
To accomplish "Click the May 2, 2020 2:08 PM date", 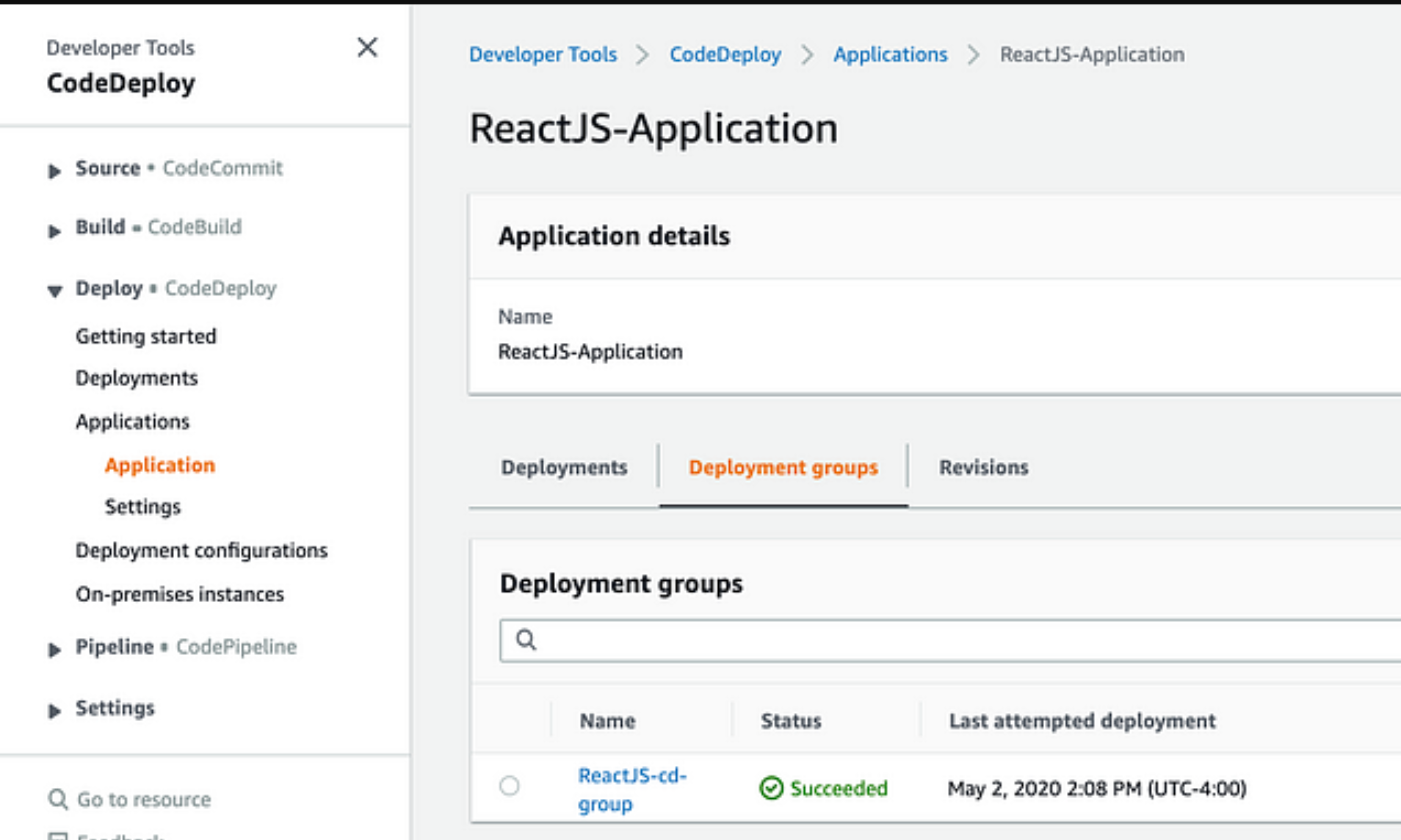I will click(1097, 789).
